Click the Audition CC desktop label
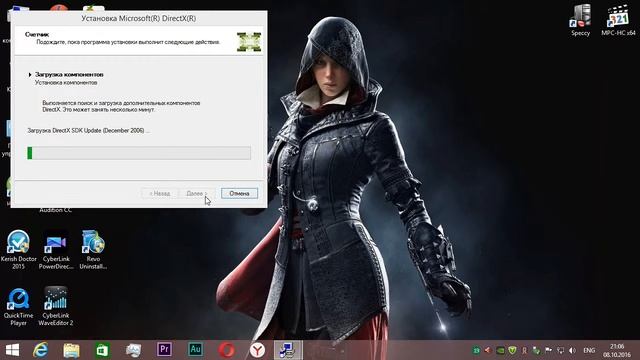 pyautogui.click(x=56, y=210)
